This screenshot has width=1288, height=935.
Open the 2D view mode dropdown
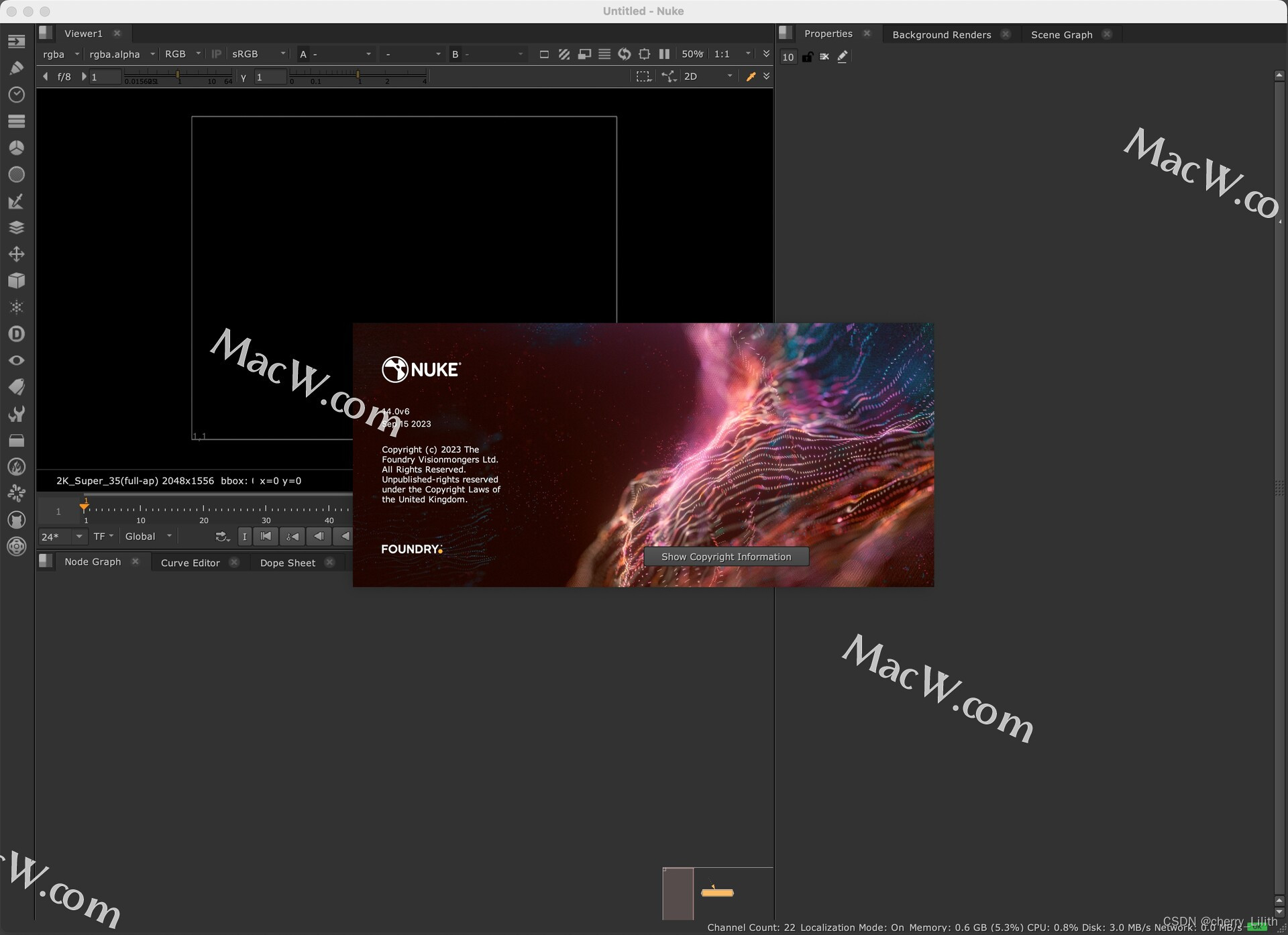coord(708,76)
